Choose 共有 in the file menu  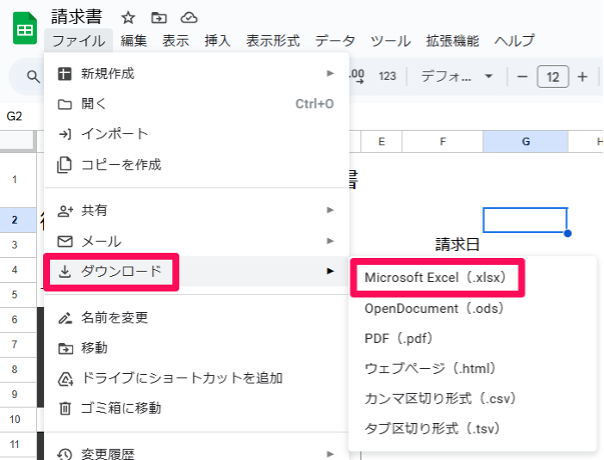(x=196, y=210)
